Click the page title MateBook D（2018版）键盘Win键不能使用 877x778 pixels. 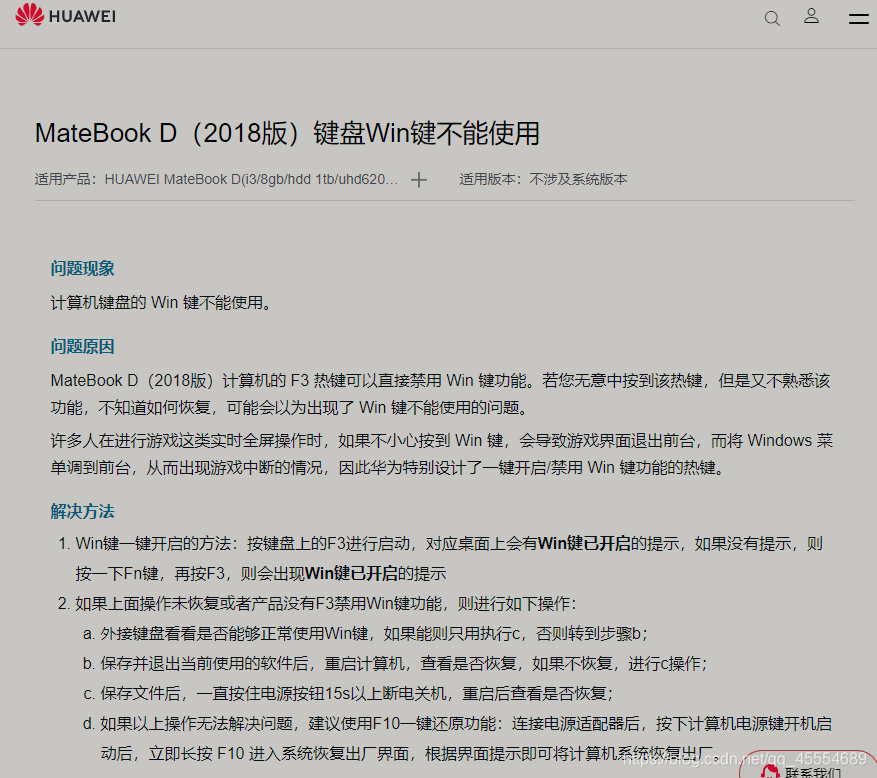287,133
